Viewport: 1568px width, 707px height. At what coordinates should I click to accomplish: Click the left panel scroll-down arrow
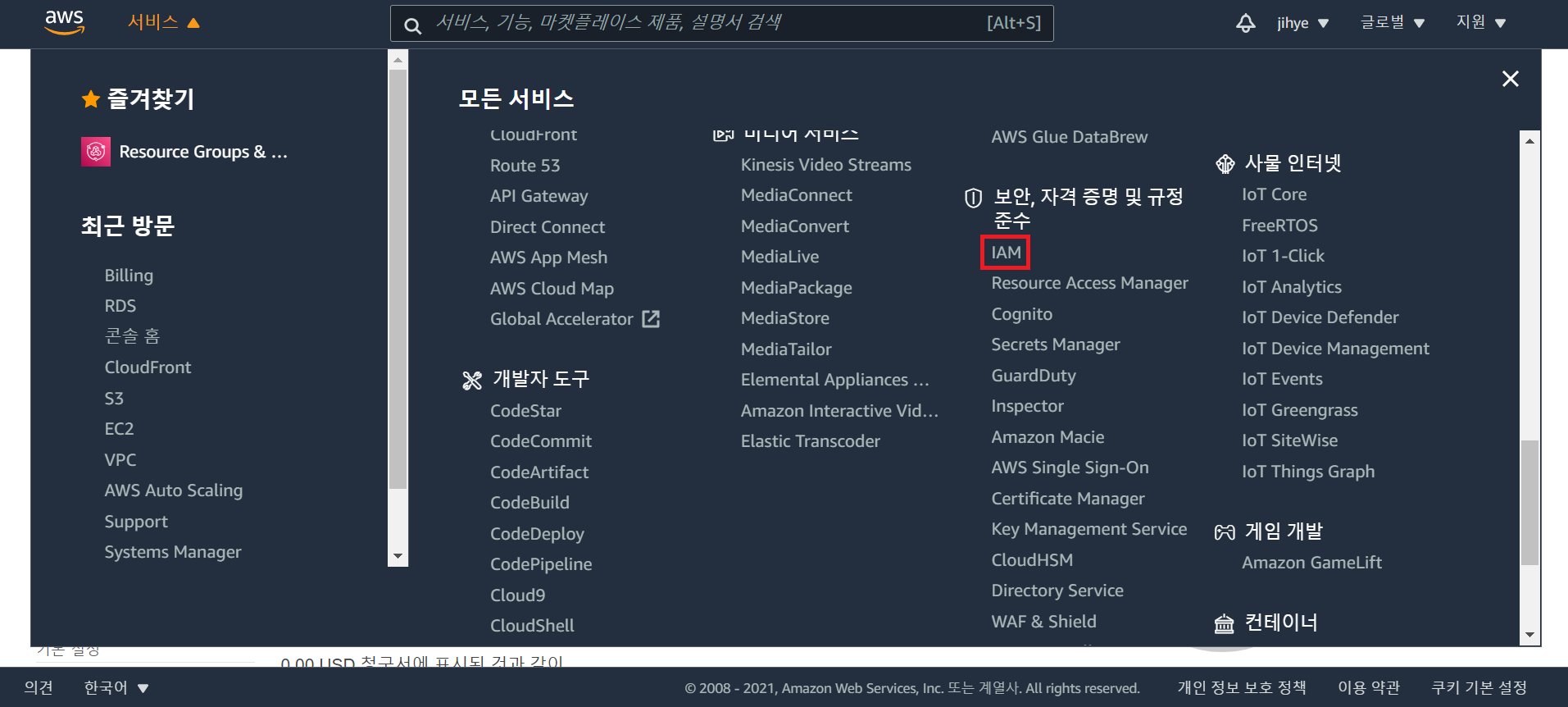[x=398, y=556]
